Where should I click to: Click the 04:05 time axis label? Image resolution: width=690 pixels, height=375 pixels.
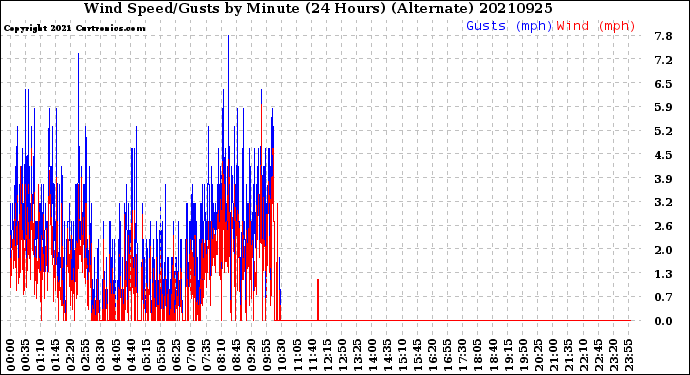click(116, 355)
